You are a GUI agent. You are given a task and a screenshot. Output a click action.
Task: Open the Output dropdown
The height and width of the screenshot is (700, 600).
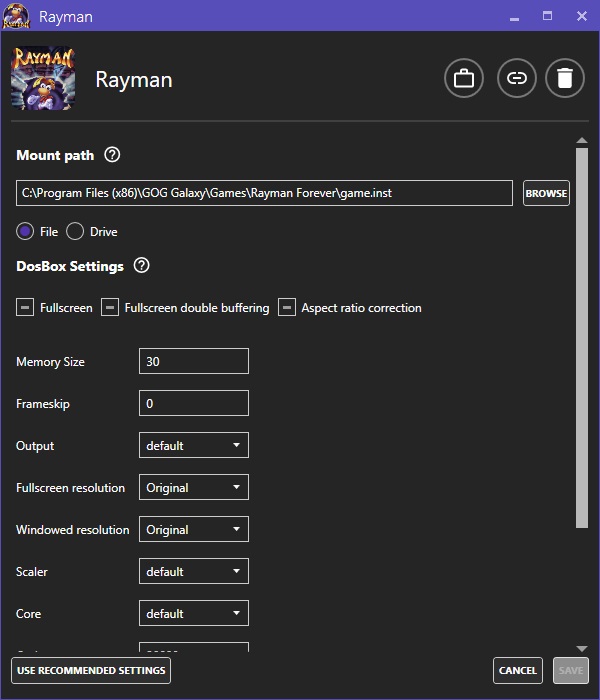click(194, 445)
